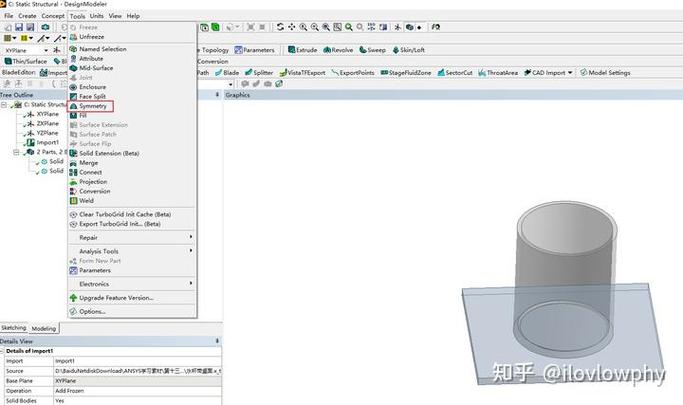The height and width of the screenshot is (405, 683).
Task: Open the File menu
Action: pos(9,16)
